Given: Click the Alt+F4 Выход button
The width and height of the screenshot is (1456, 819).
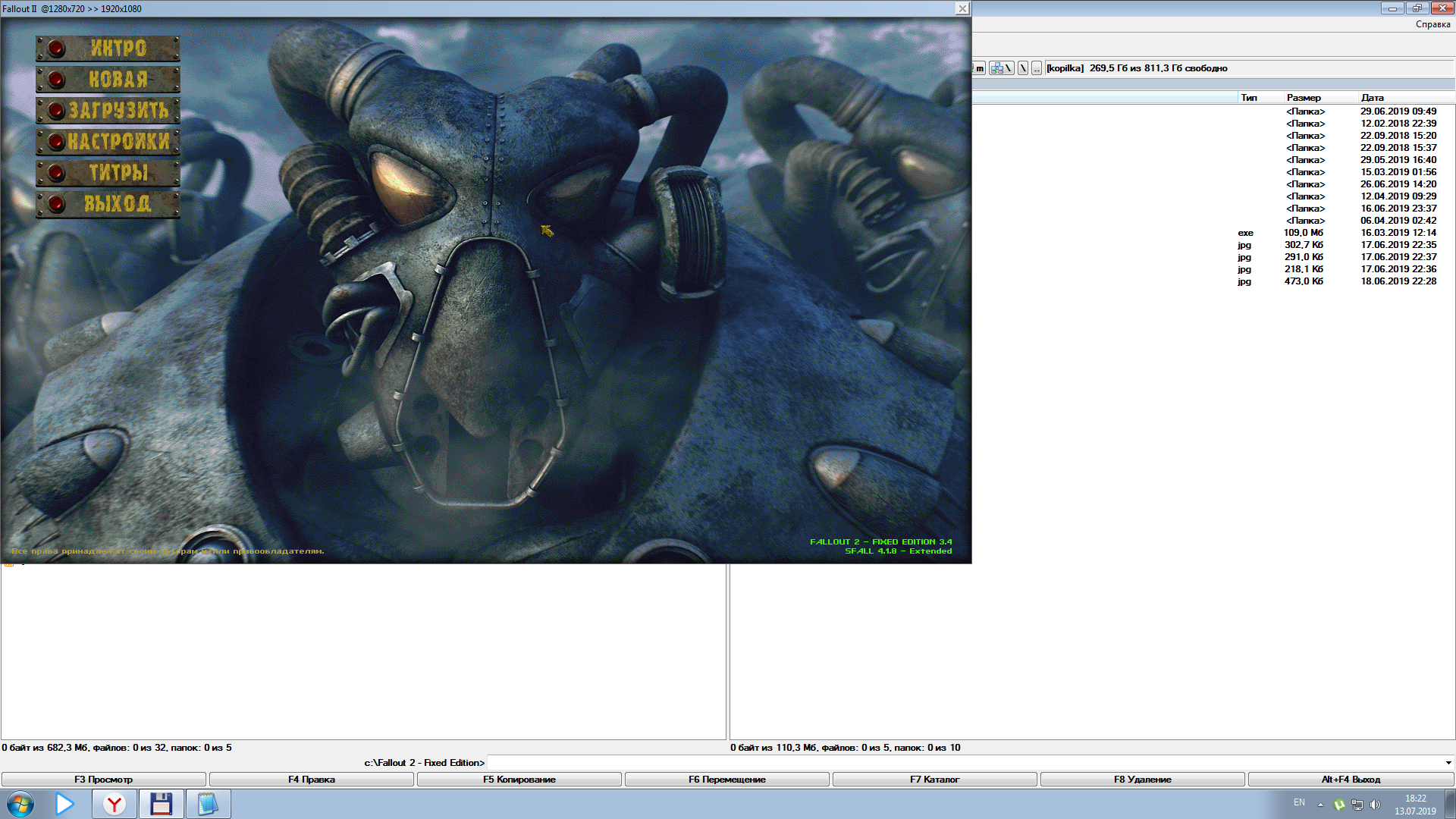Looking at the screenshot, I should (1351, 780).
